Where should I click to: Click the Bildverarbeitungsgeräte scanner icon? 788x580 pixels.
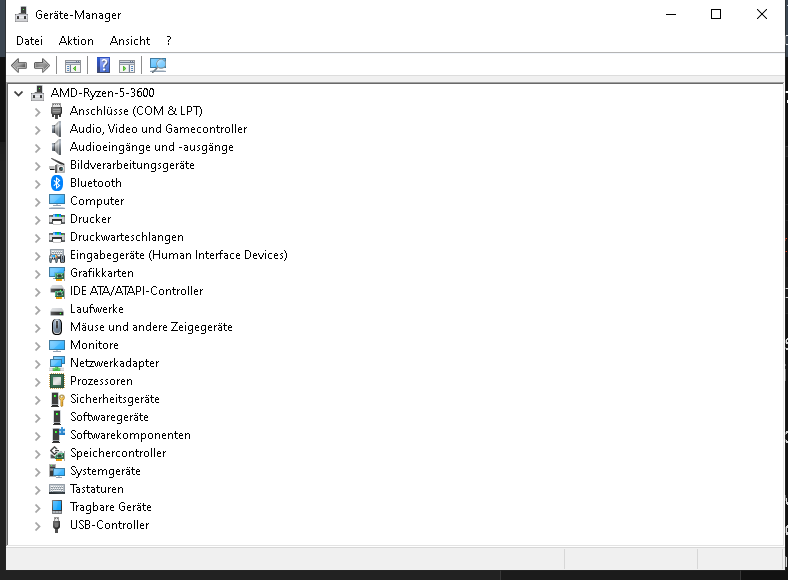(x=57, y=165)
